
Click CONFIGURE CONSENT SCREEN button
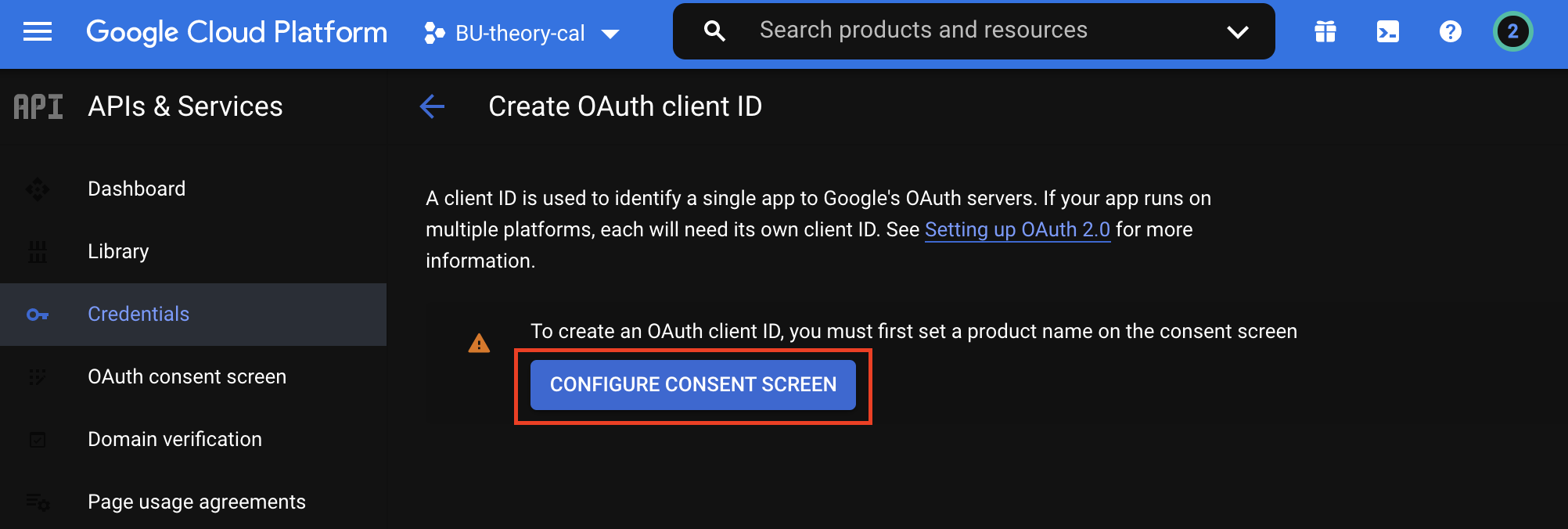pyautogui.click(x=693, y=385)
